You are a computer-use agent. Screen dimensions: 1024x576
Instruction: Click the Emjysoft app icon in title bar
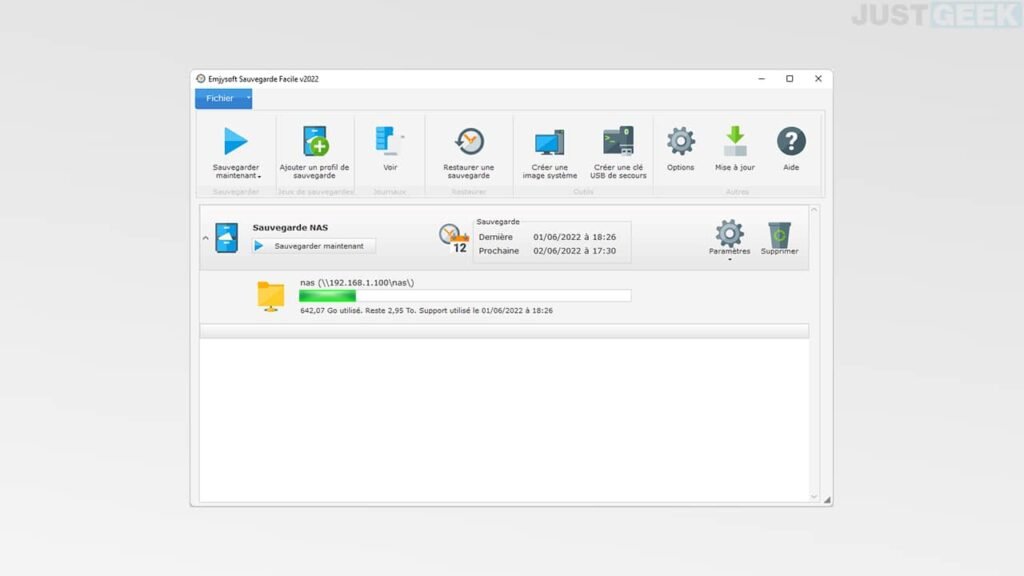[201, 79]
